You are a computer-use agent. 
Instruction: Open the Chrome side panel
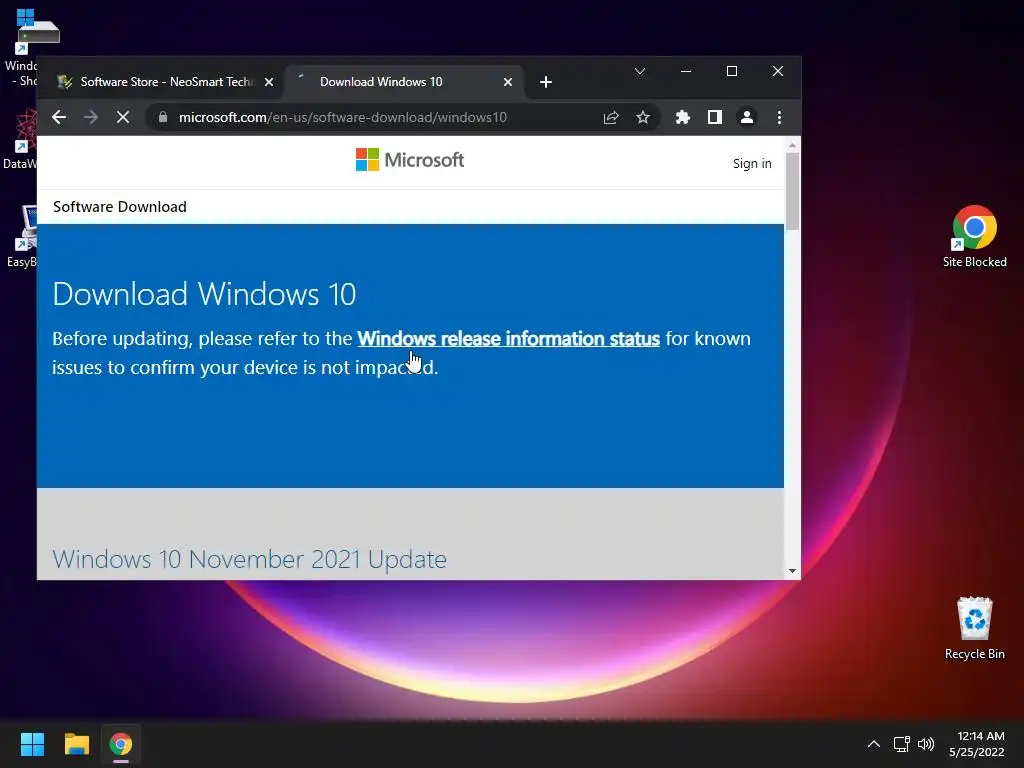coord(714,117)
